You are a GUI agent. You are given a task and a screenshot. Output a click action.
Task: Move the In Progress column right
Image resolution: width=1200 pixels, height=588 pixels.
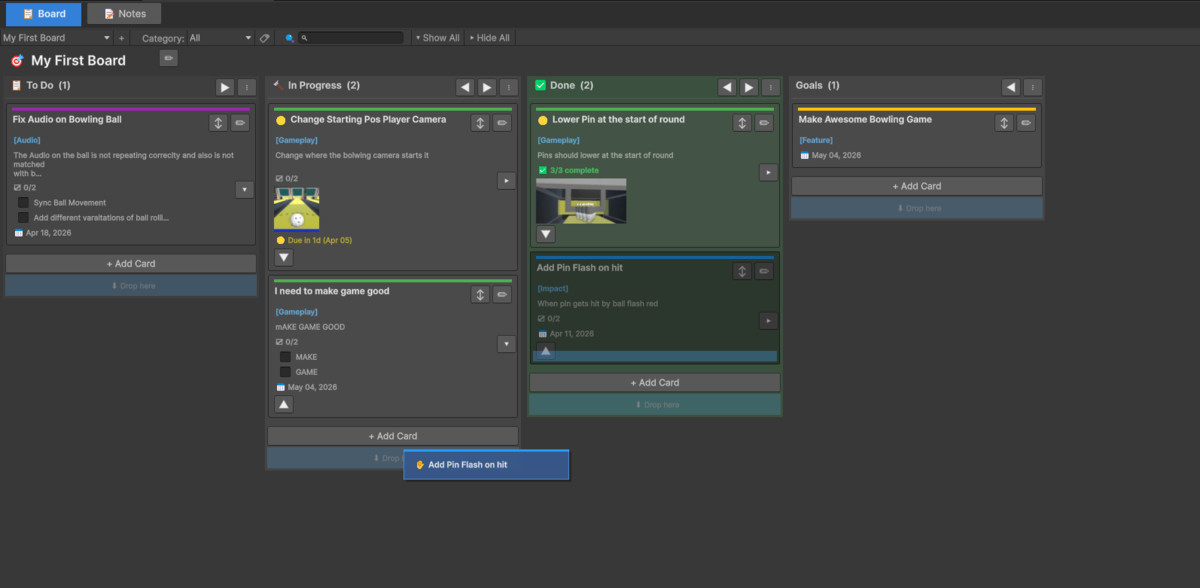tap(487, 87)
